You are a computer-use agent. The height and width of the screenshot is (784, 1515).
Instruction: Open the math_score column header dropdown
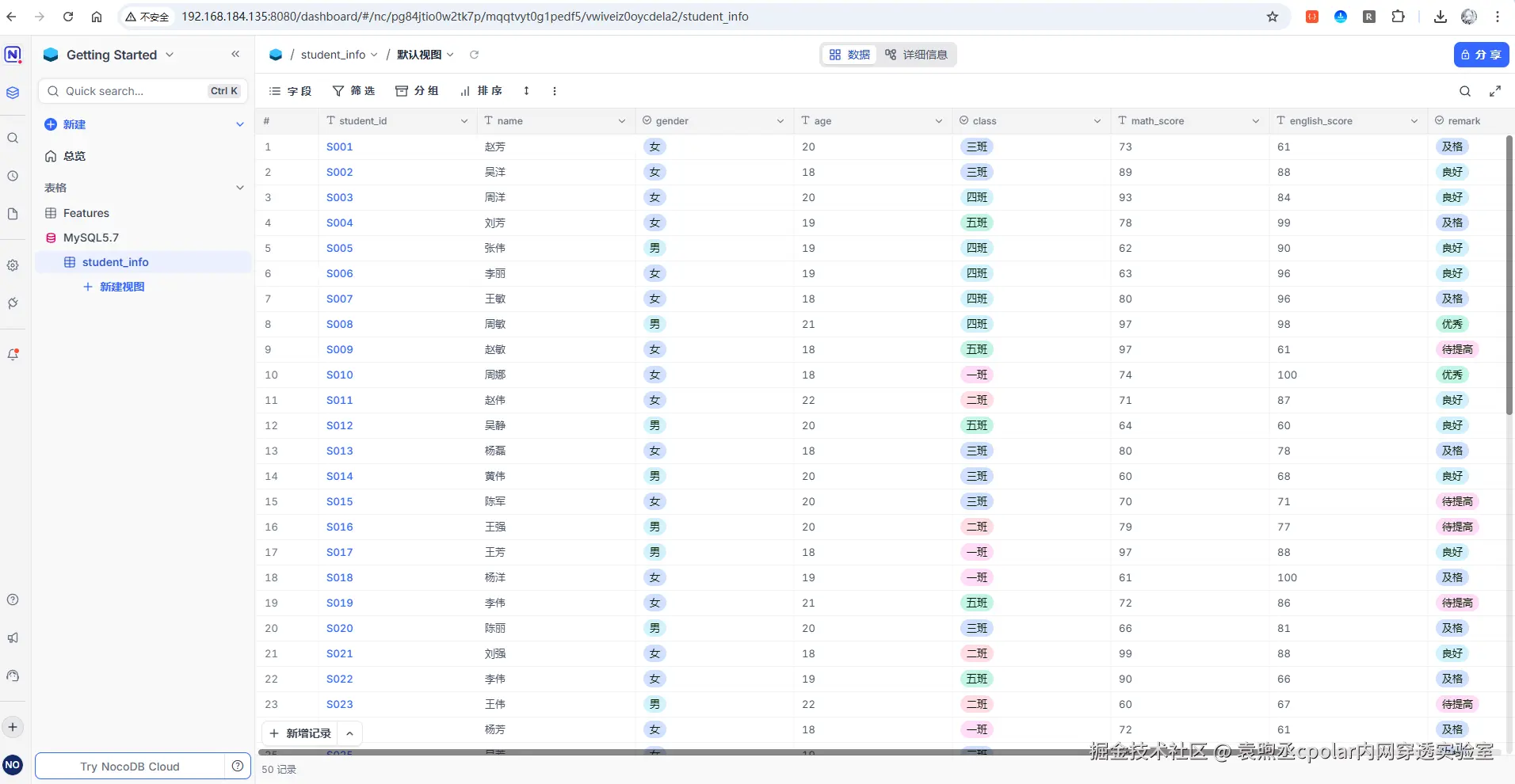coord(1256,121)
